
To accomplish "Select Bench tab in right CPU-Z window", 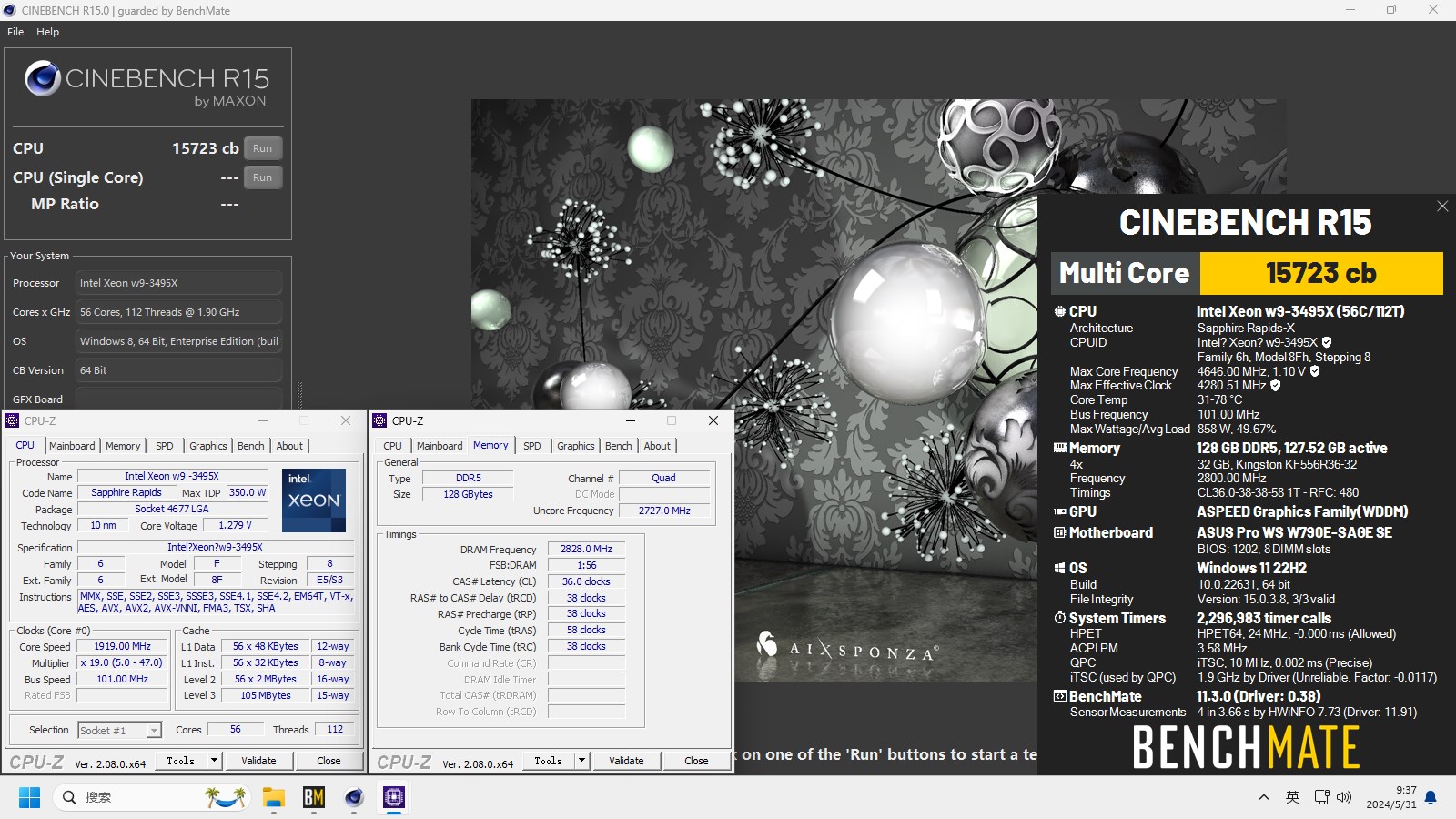I will click(x=619, y=446).
